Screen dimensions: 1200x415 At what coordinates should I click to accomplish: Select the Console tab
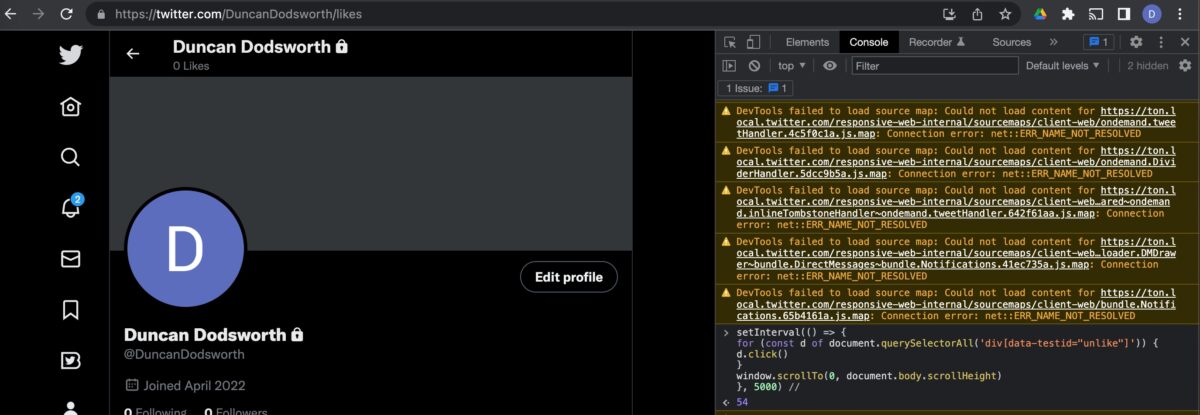(x=869, y=42)
